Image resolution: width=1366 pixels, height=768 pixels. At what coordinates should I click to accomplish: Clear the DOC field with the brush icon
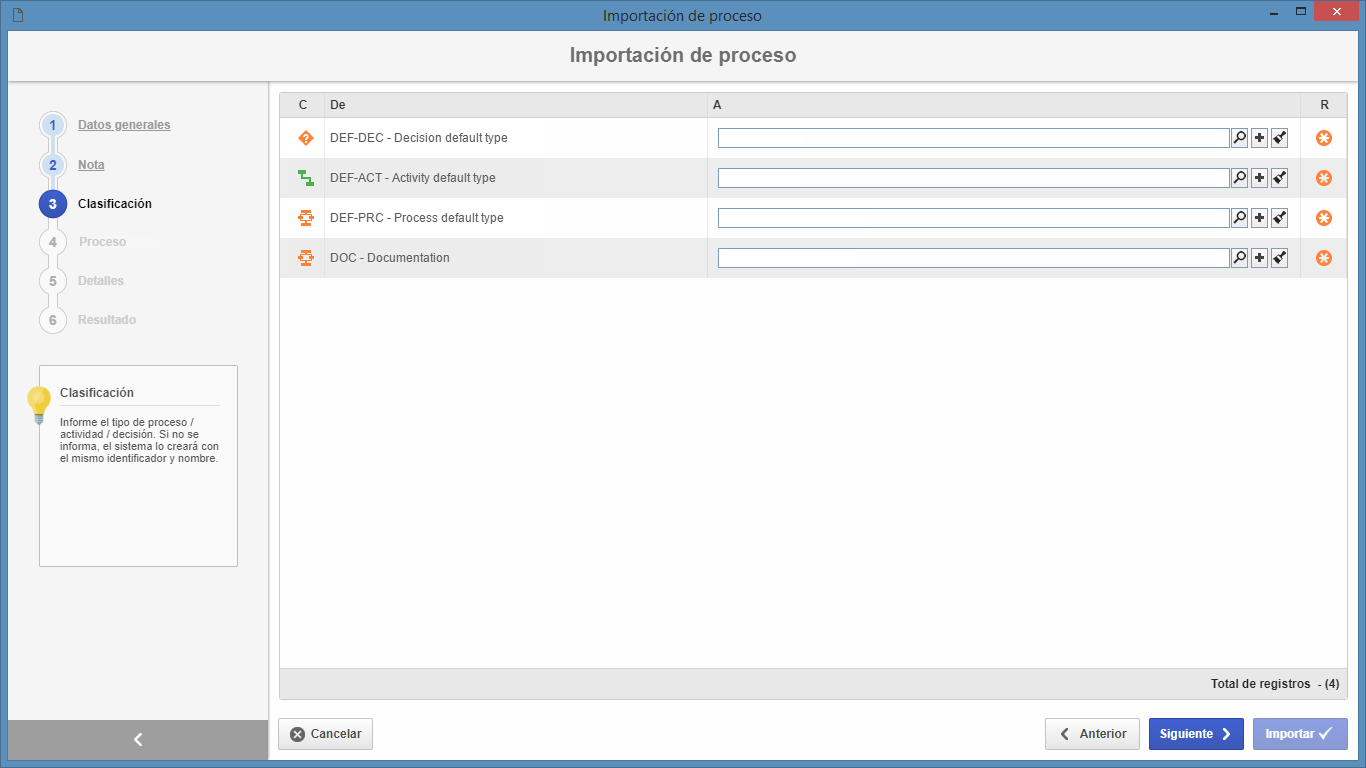[x=1279, y=258]
